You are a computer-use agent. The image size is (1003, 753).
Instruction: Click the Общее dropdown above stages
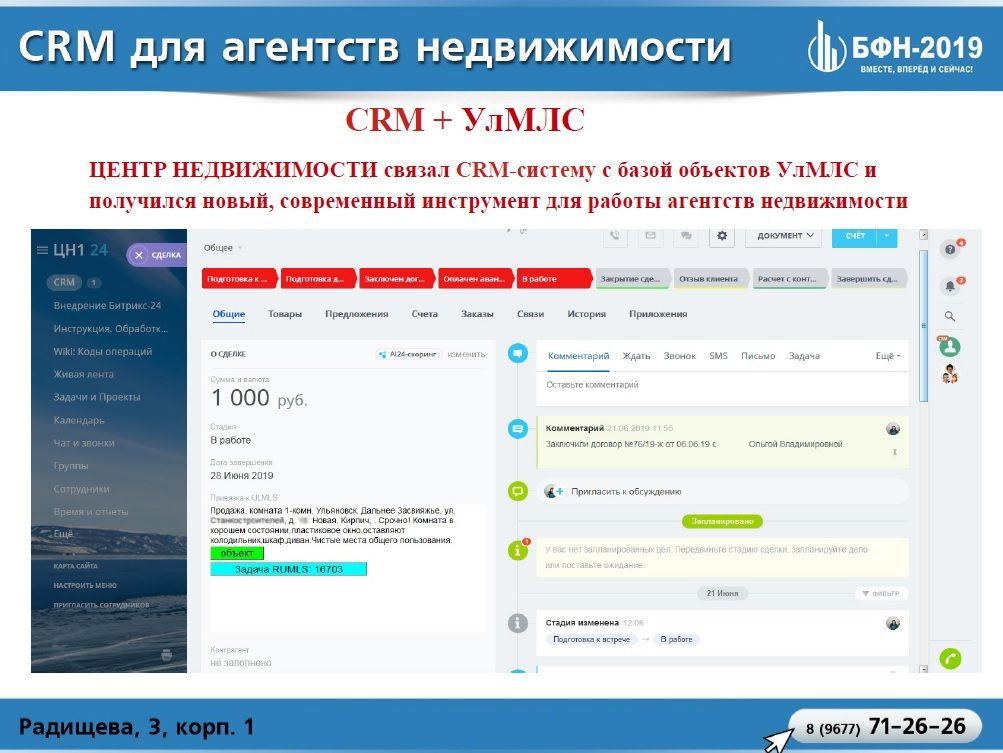[223, 248]
